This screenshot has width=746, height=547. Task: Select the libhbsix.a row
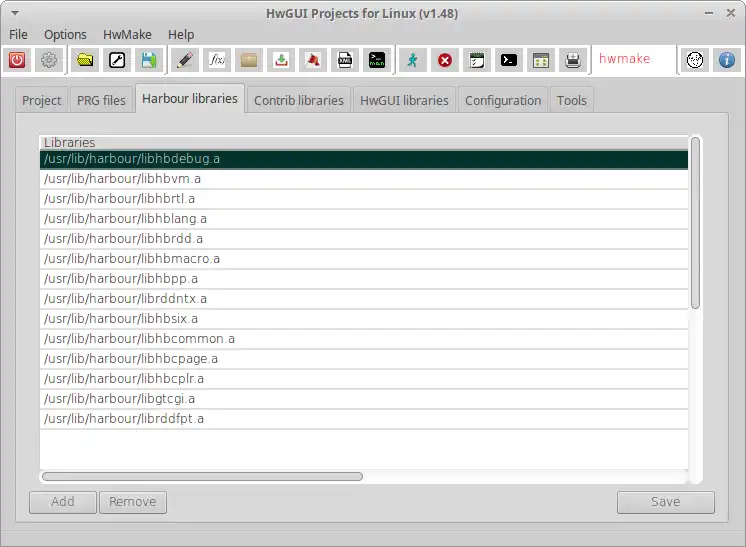point(364,319)
